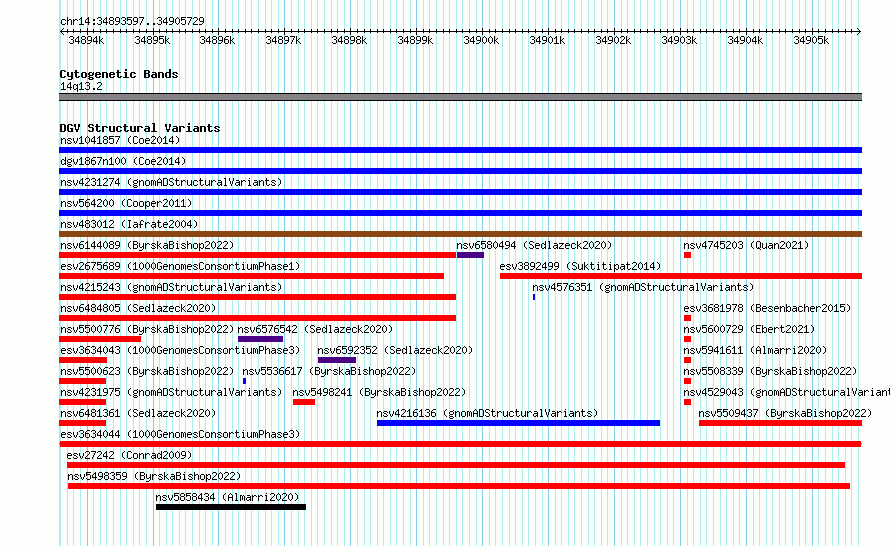
Task: Select nsv6481361 (Sedlazeck2020) label
Action: (x=138, y=413)
